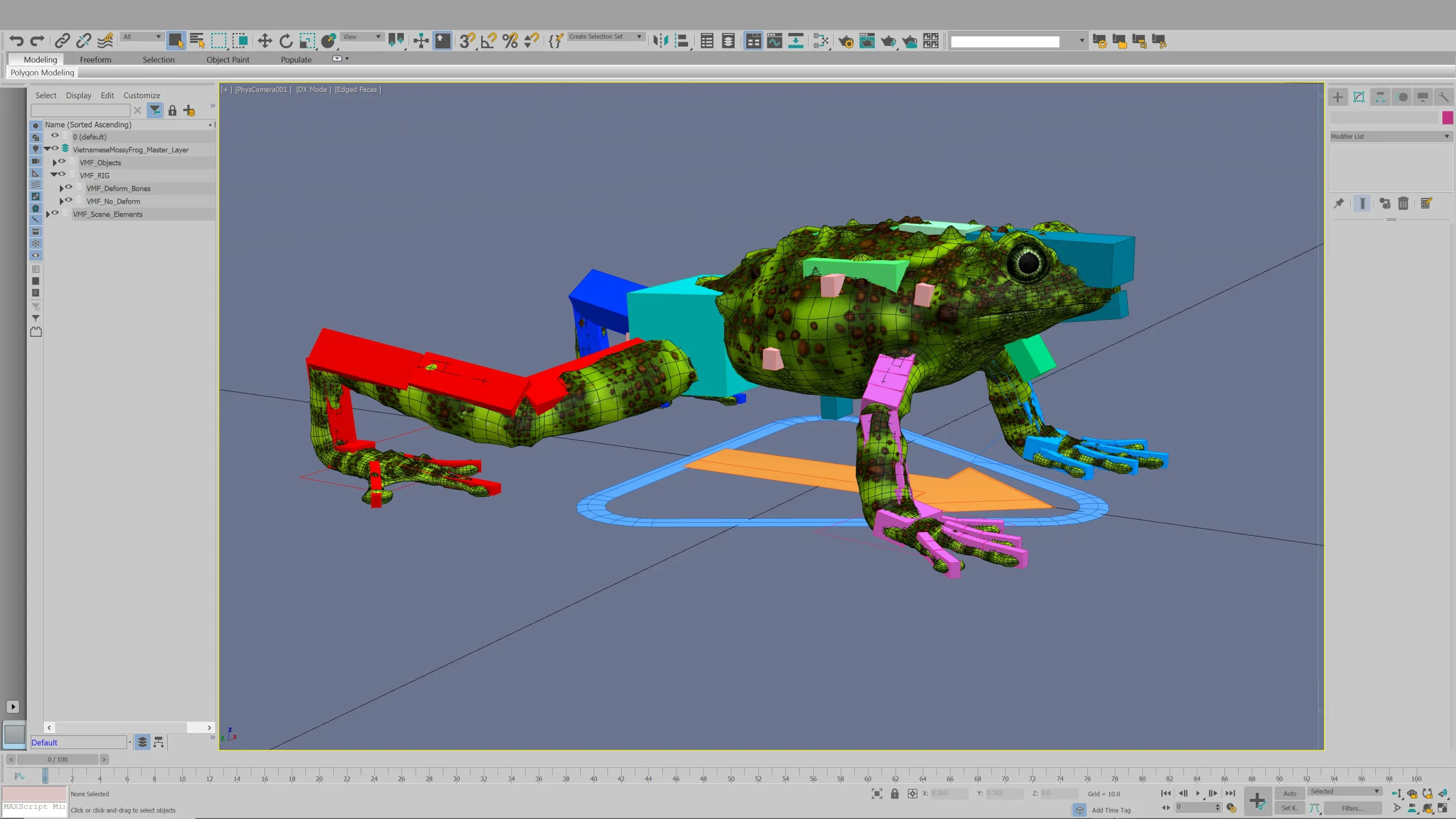Toggle Percent Snap icon
Screen dimensions: 1456x819
coord(510,41)
